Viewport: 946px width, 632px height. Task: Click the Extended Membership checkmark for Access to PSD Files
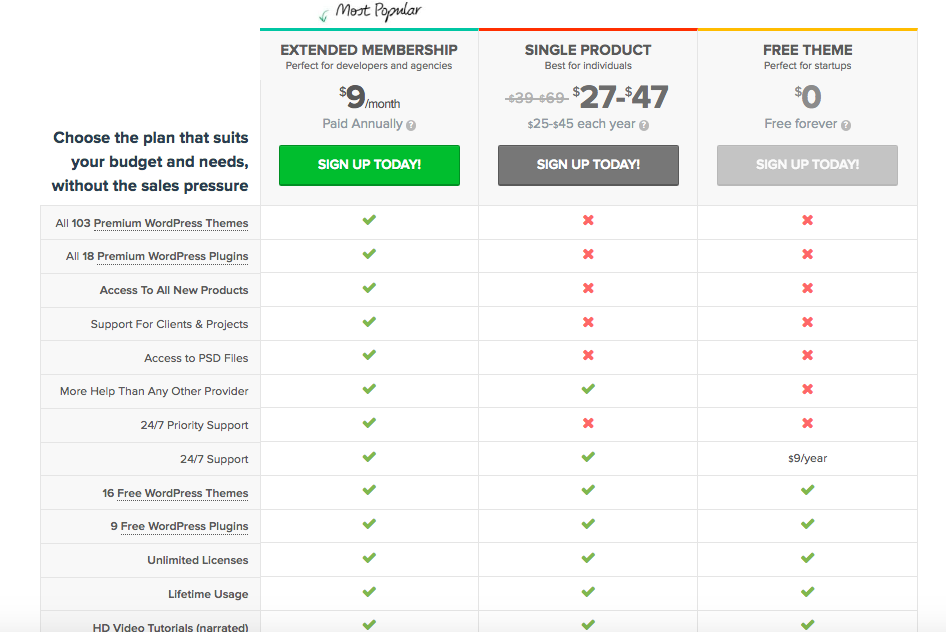(369, 355)
